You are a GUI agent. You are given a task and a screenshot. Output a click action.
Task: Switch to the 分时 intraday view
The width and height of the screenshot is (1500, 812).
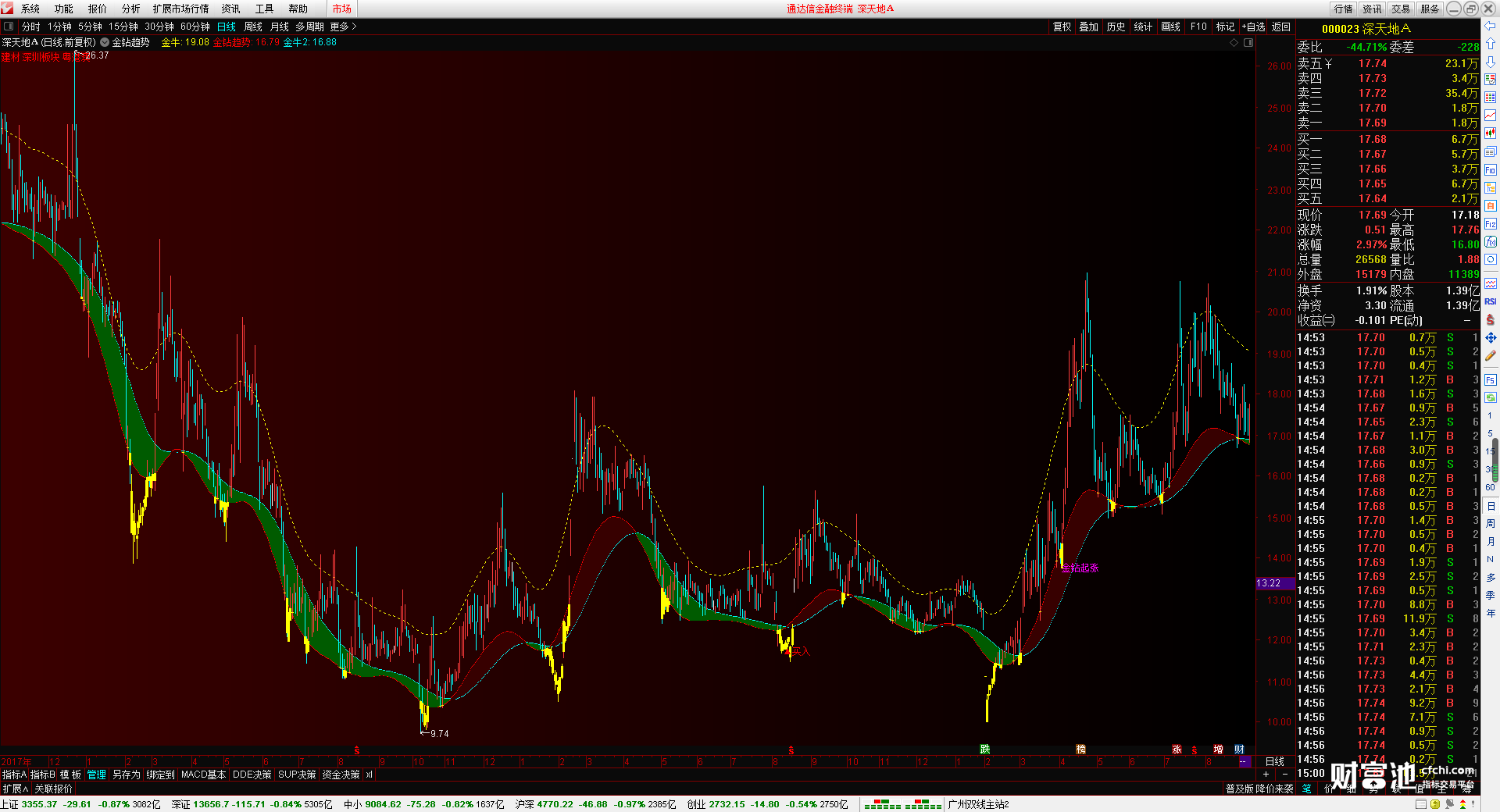(x=31, y=27)
